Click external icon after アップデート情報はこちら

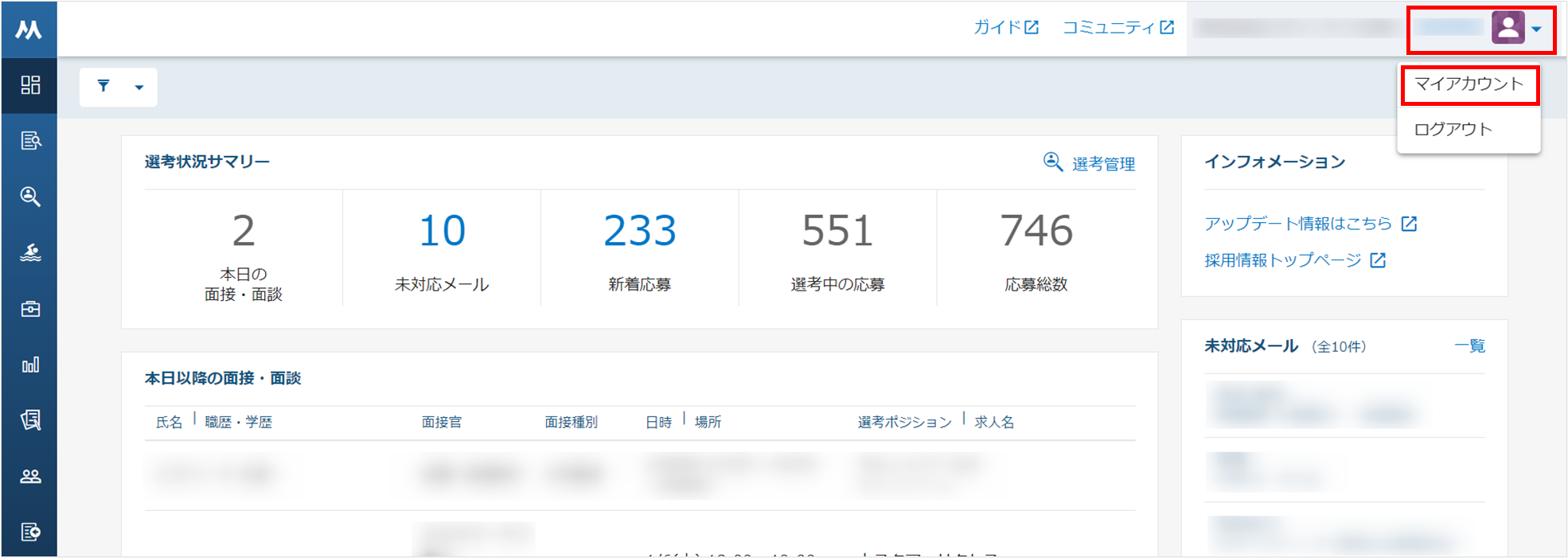pyautogui.click(x=1409, y=224)
